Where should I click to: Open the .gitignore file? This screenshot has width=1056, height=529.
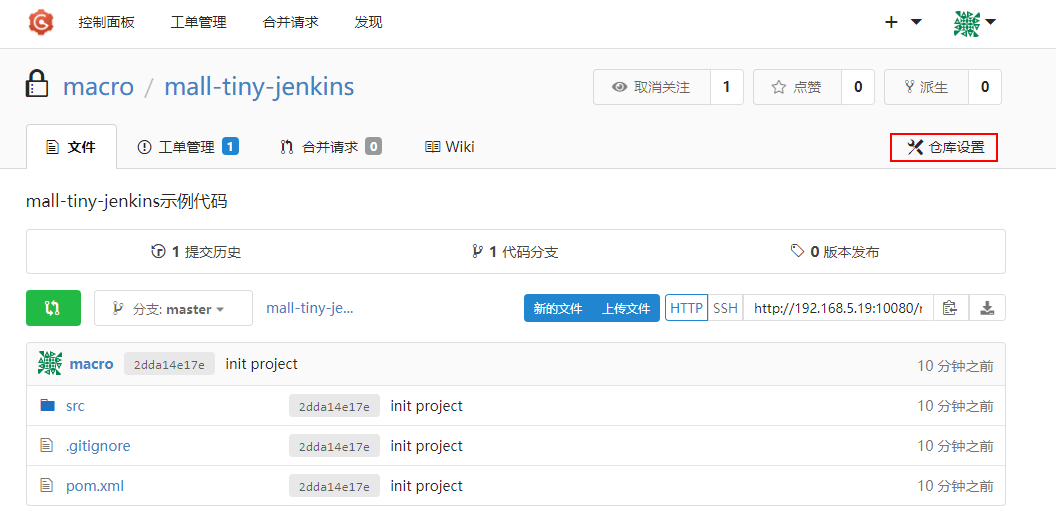click(98, 445)
